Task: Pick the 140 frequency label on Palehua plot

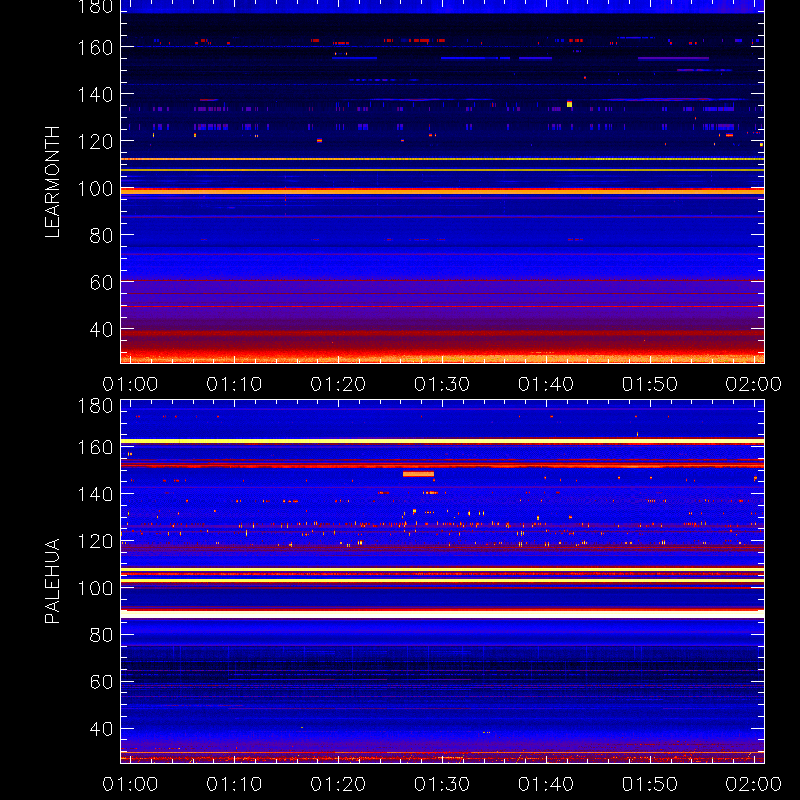Action: click(x=95, y=494)
